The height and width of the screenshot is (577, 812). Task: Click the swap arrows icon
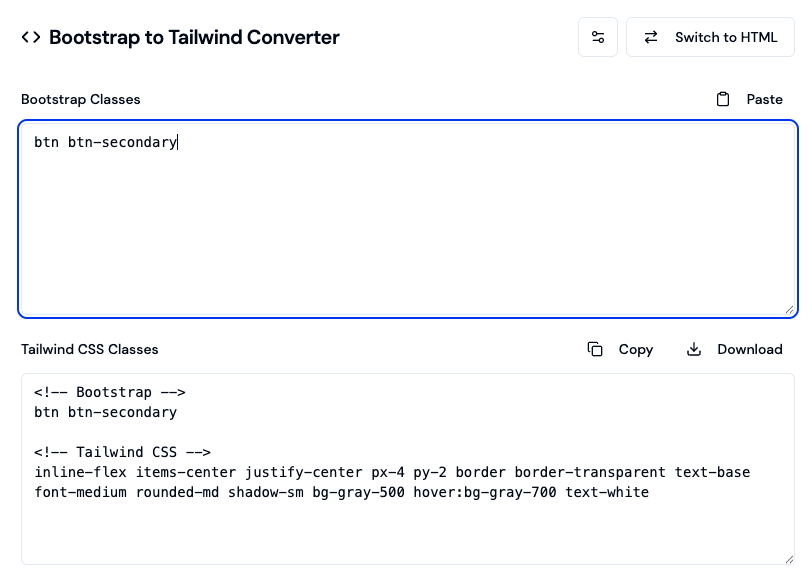[651, 38]
